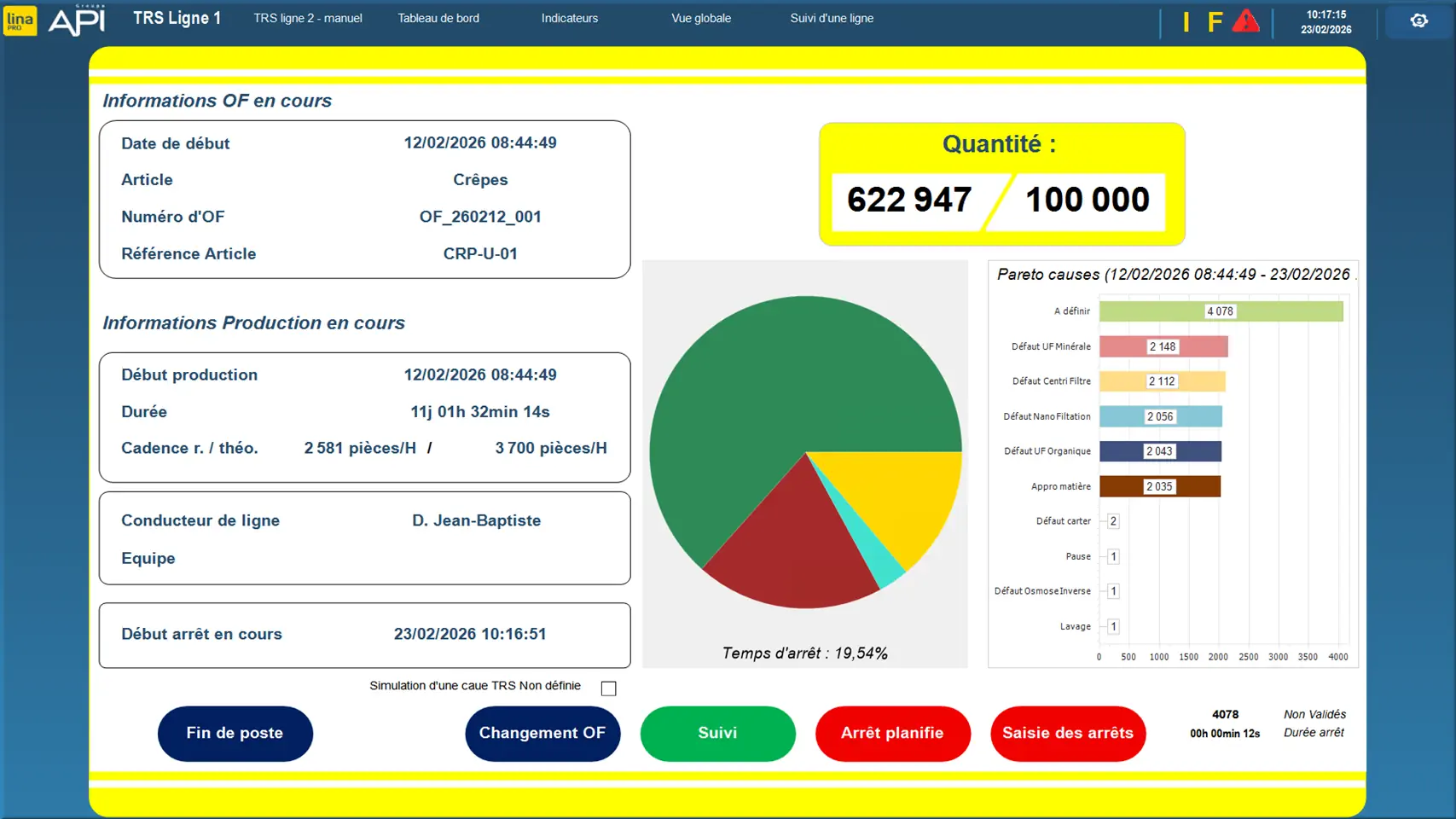Open the Vue globale view

[x=700, y=18]
